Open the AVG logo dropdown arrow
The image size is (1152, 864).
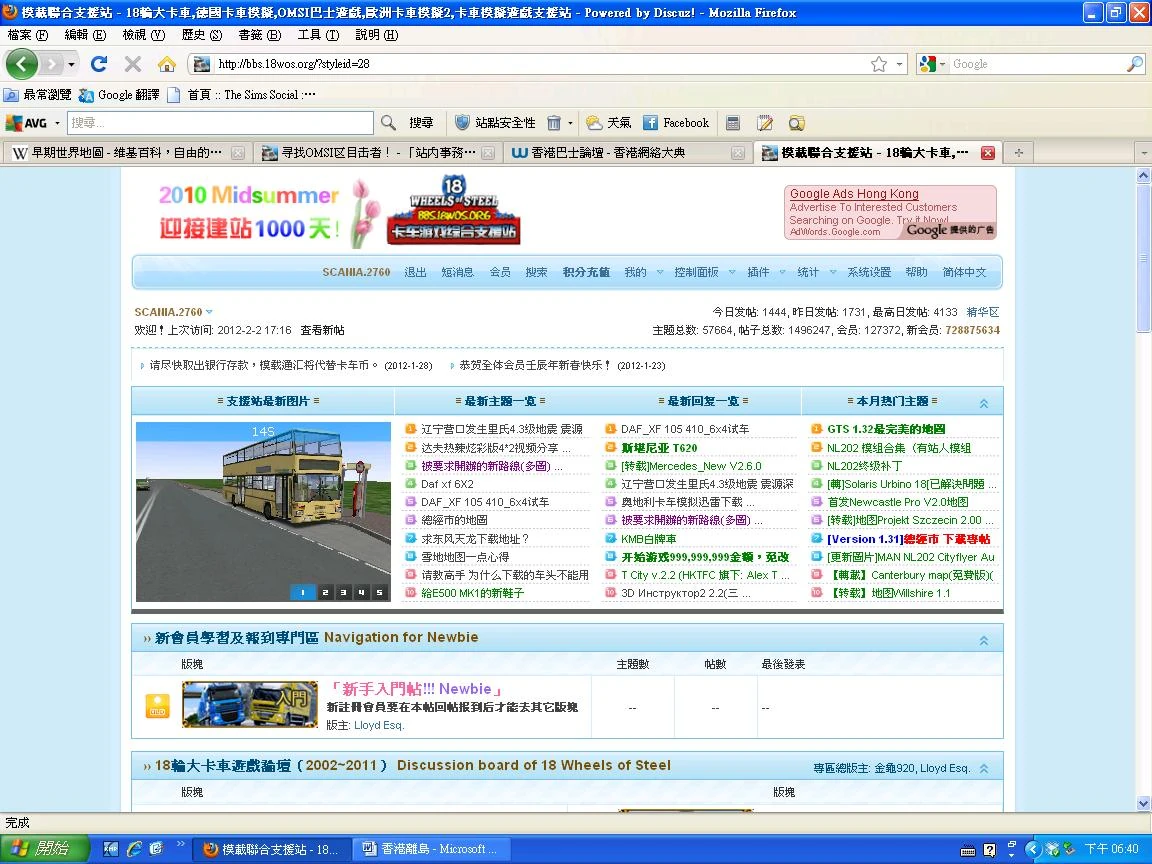tap(57, 123)
